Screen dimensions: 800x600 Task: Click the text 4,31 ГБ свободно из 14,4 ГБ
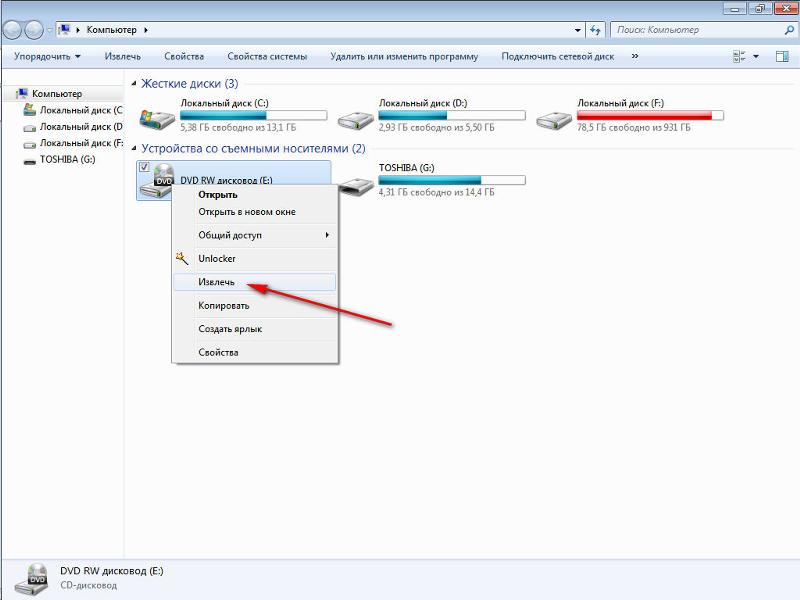pos(436,192)
